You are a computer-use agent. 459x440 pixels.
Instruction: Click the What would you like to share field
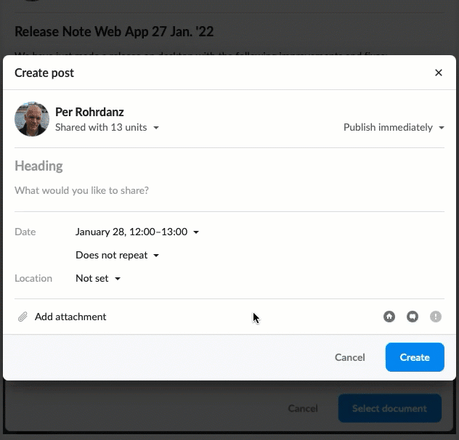229,190
